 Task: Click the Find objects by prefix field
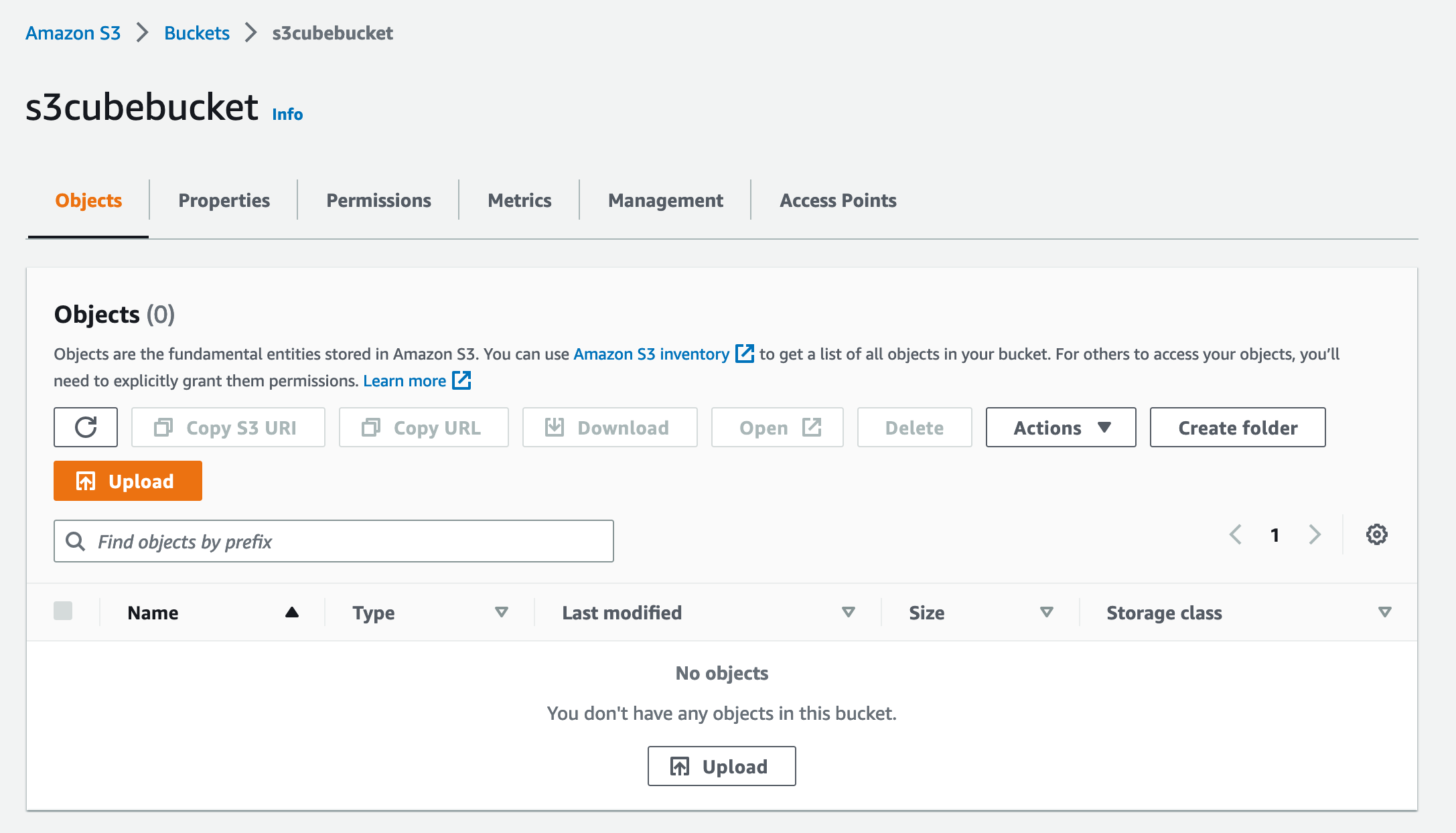(334, 541)
